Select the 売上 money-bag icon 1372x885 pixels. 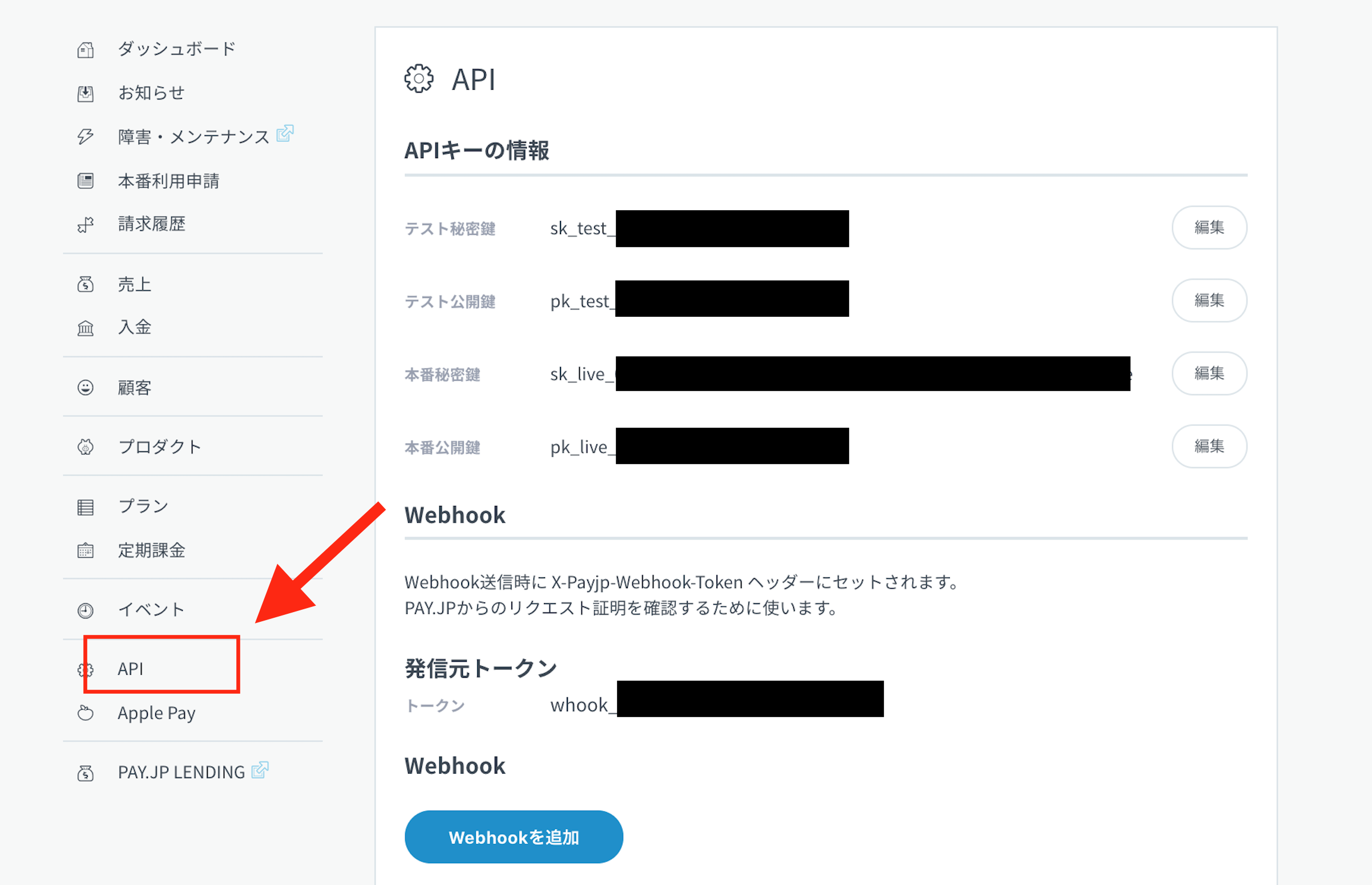[x=85, y=284]
